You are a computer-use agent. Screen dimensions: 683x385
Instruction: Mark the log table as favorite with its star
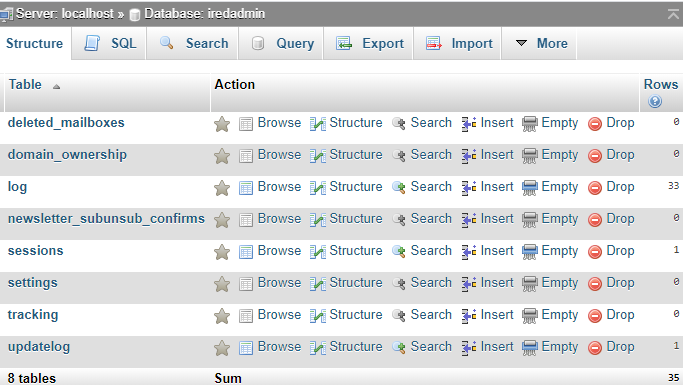(222, 188)
